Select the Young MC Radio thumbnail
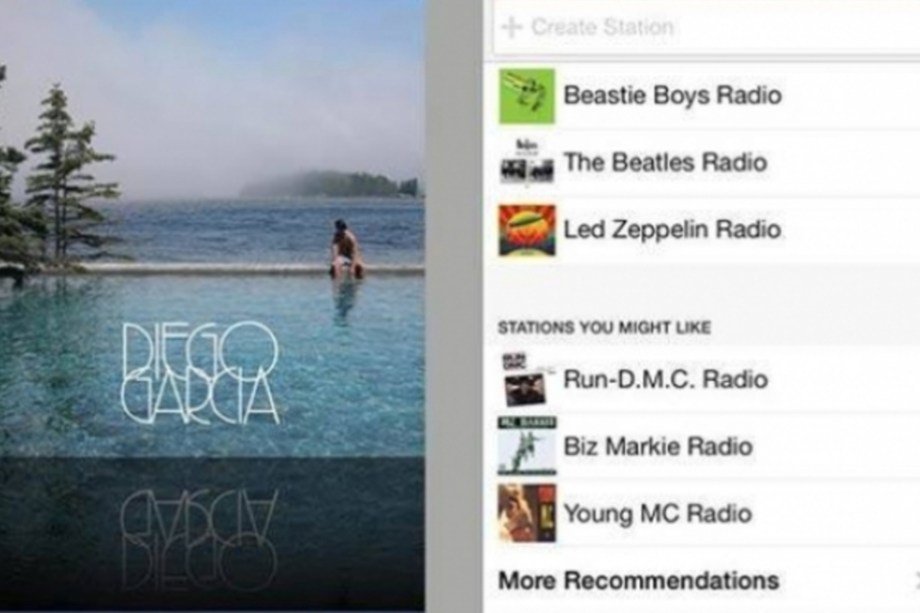This screenshot has width=920, height=613. point(526,513)
